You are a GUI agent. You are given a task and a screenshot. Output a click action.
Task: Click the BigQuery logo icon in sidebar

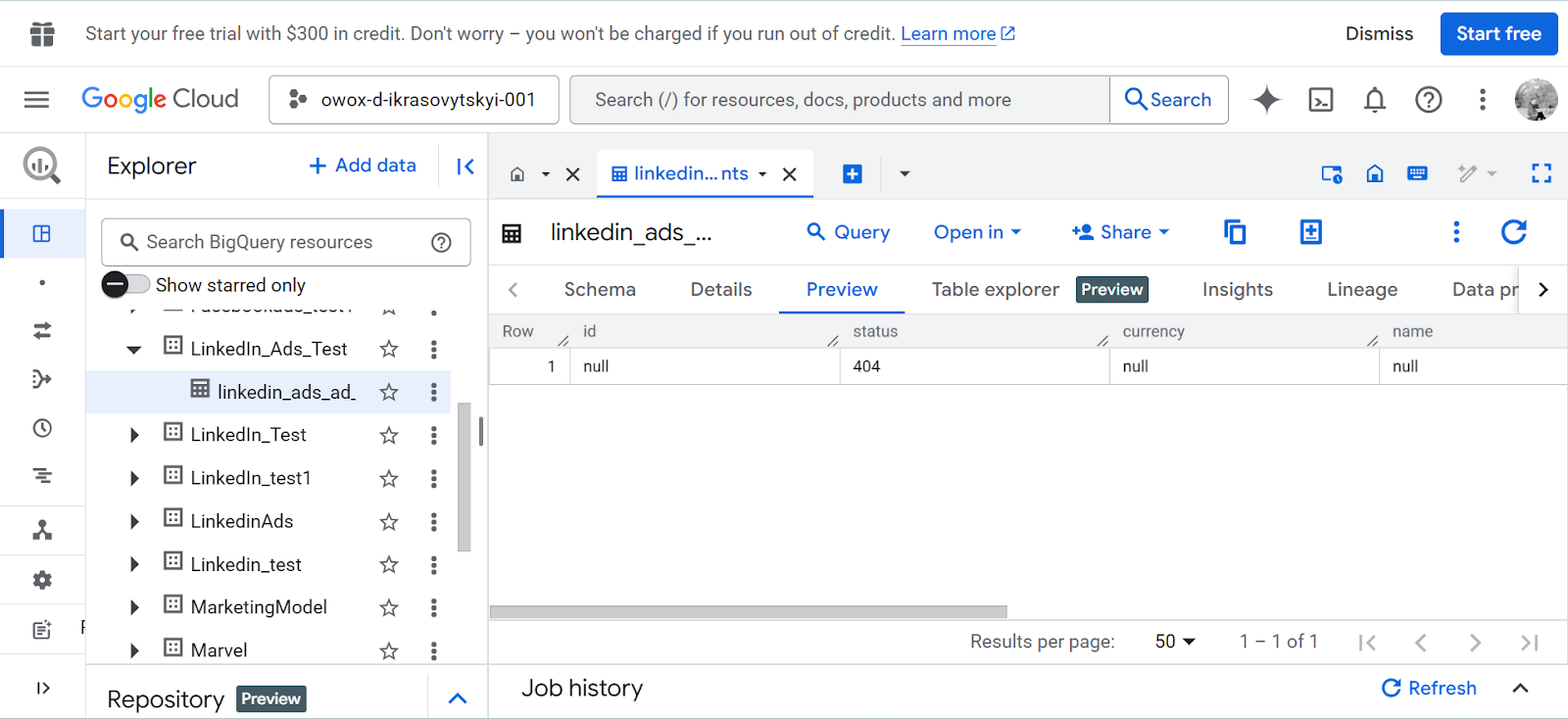pos(41,166)
